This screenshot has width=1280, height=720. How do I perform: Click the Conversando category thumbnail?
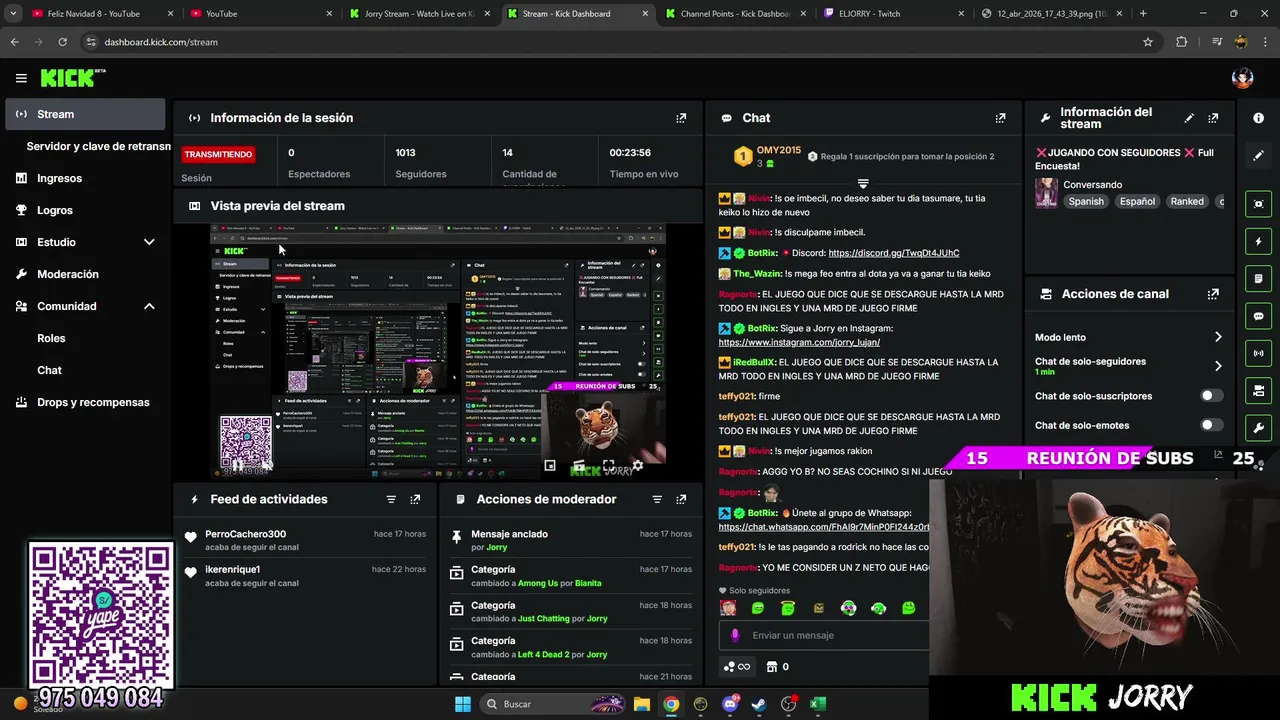click(1046, 193)
